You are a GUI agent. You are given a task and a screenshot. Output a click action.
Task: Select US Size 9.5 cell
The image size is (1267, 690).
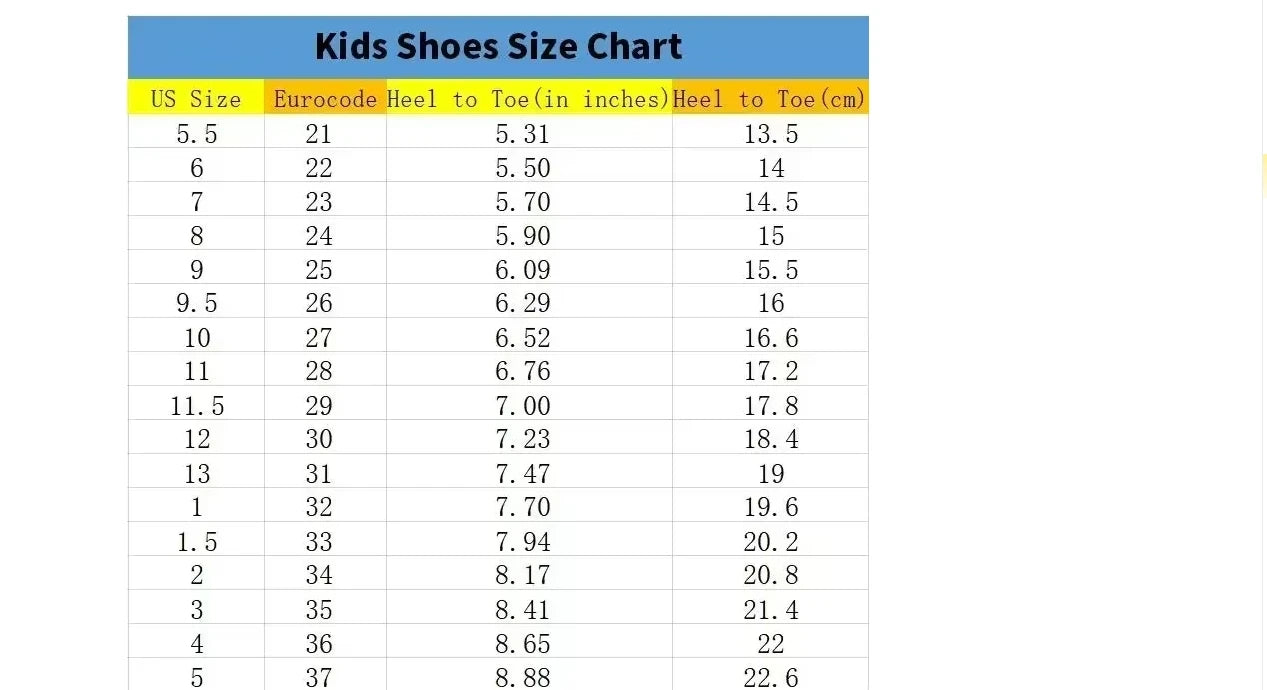[x=196, y=303]
